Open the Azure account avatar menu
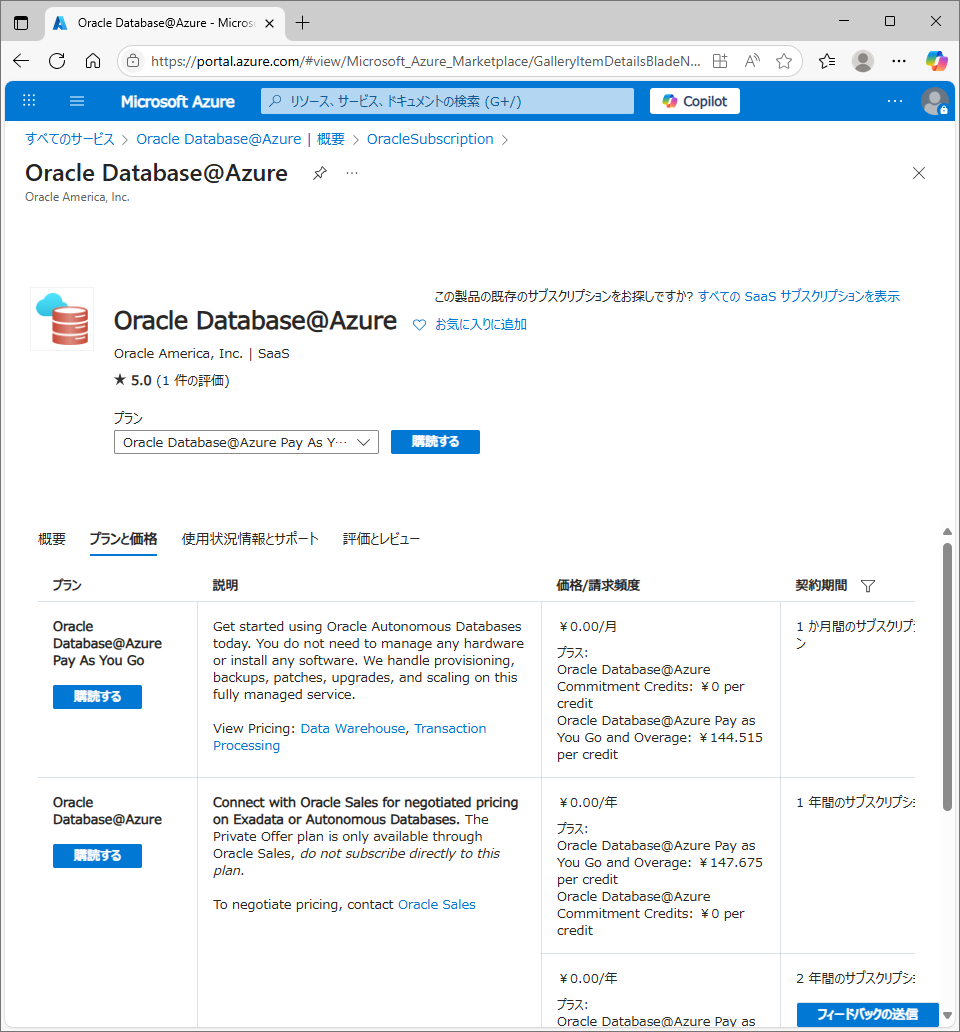Screen dimensions: 960x1032 pos(934,101)
